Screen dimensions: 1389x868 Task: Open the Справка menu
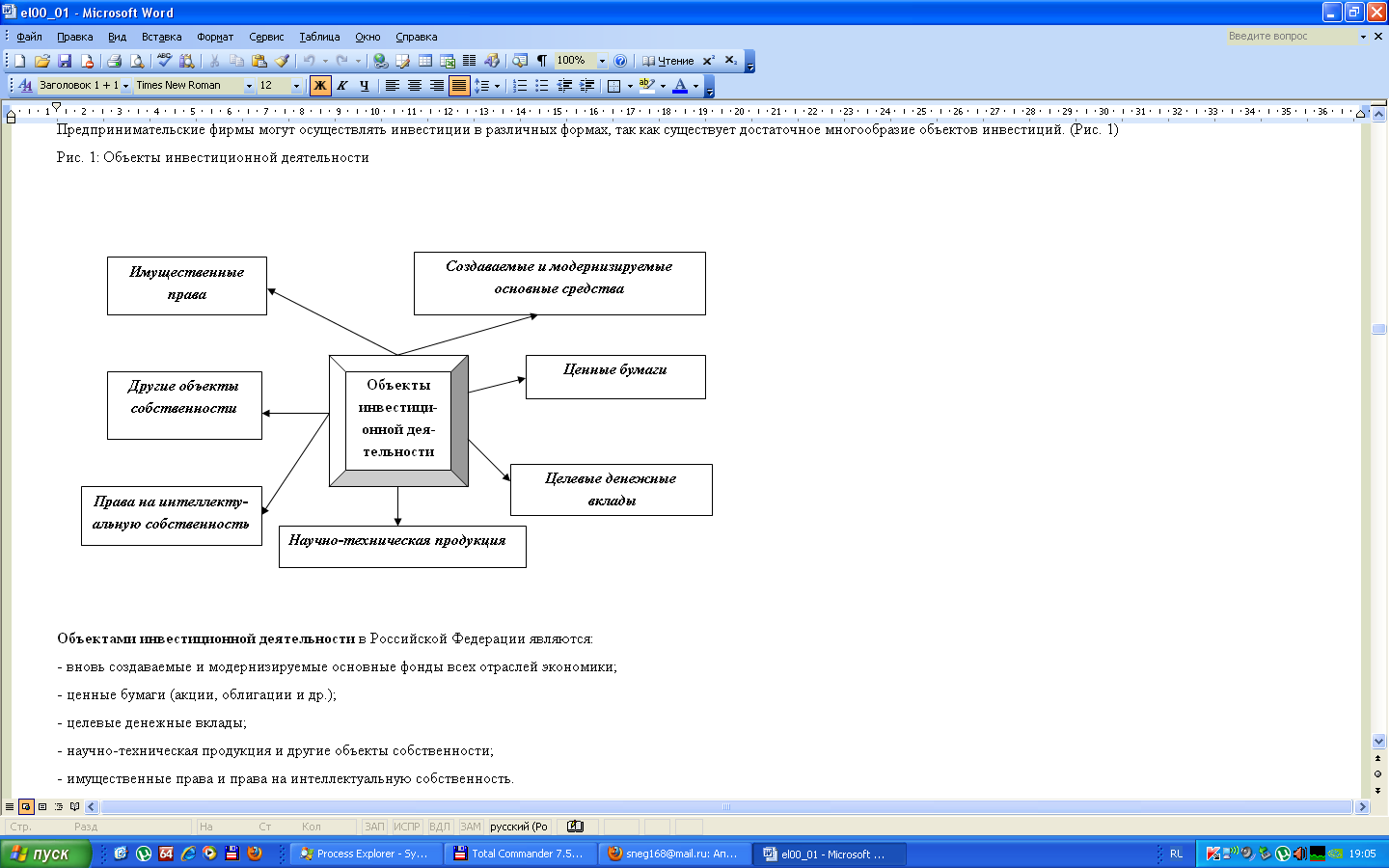[x=417, y=37]
